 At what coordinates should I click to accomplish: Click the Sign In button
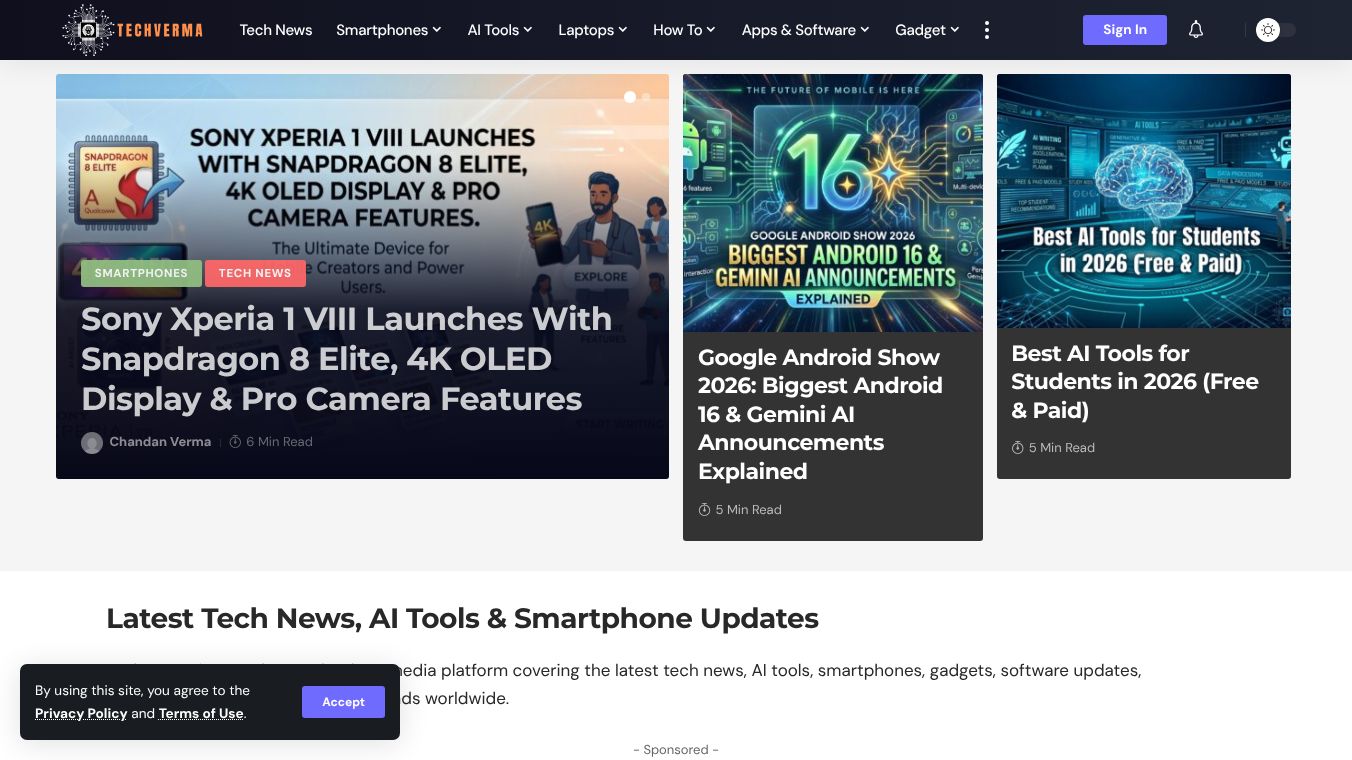pyautogui.click(x=1125, y=30)
